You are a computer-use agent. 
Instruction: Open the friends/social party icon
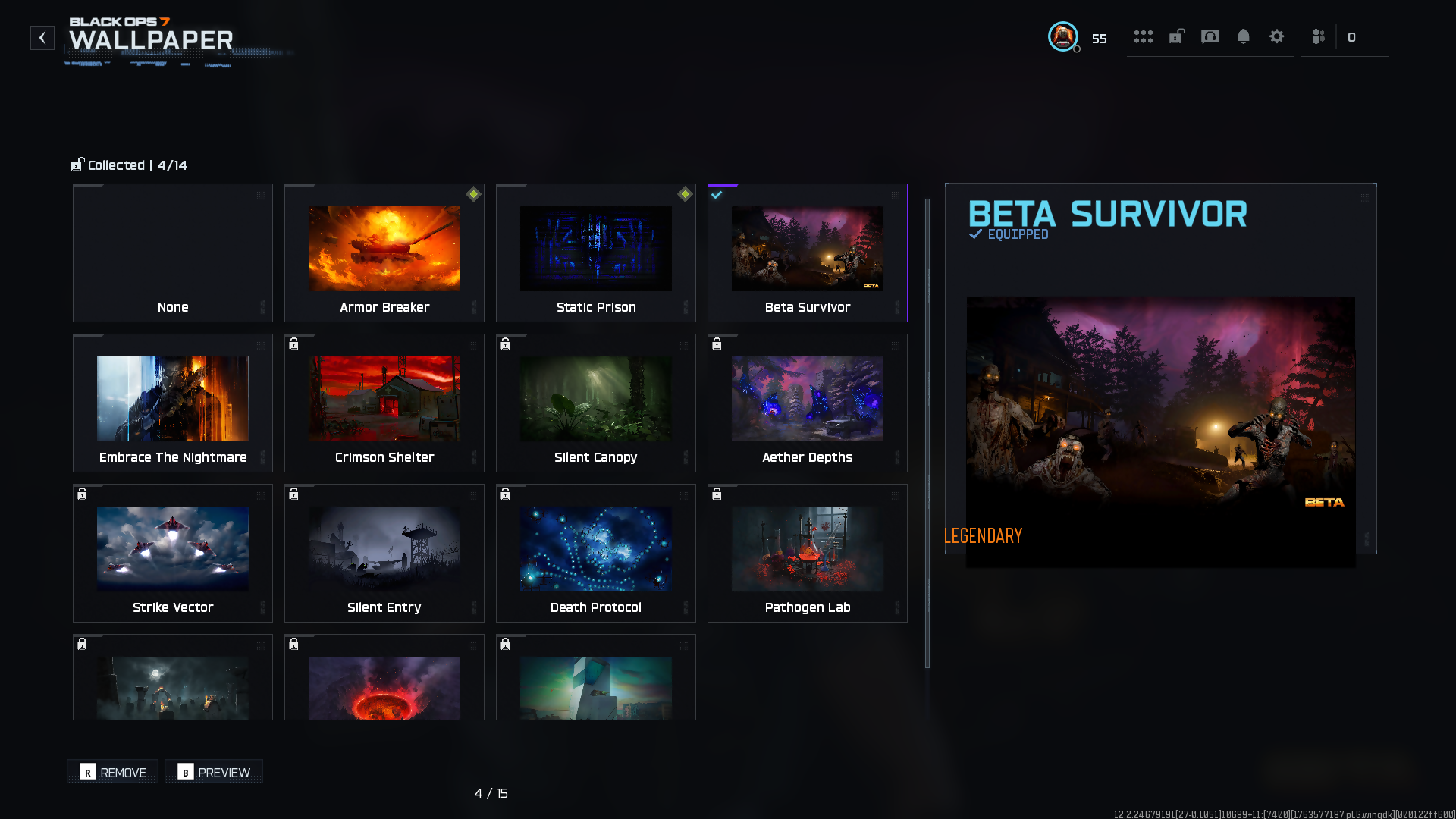coord(1319,36)
